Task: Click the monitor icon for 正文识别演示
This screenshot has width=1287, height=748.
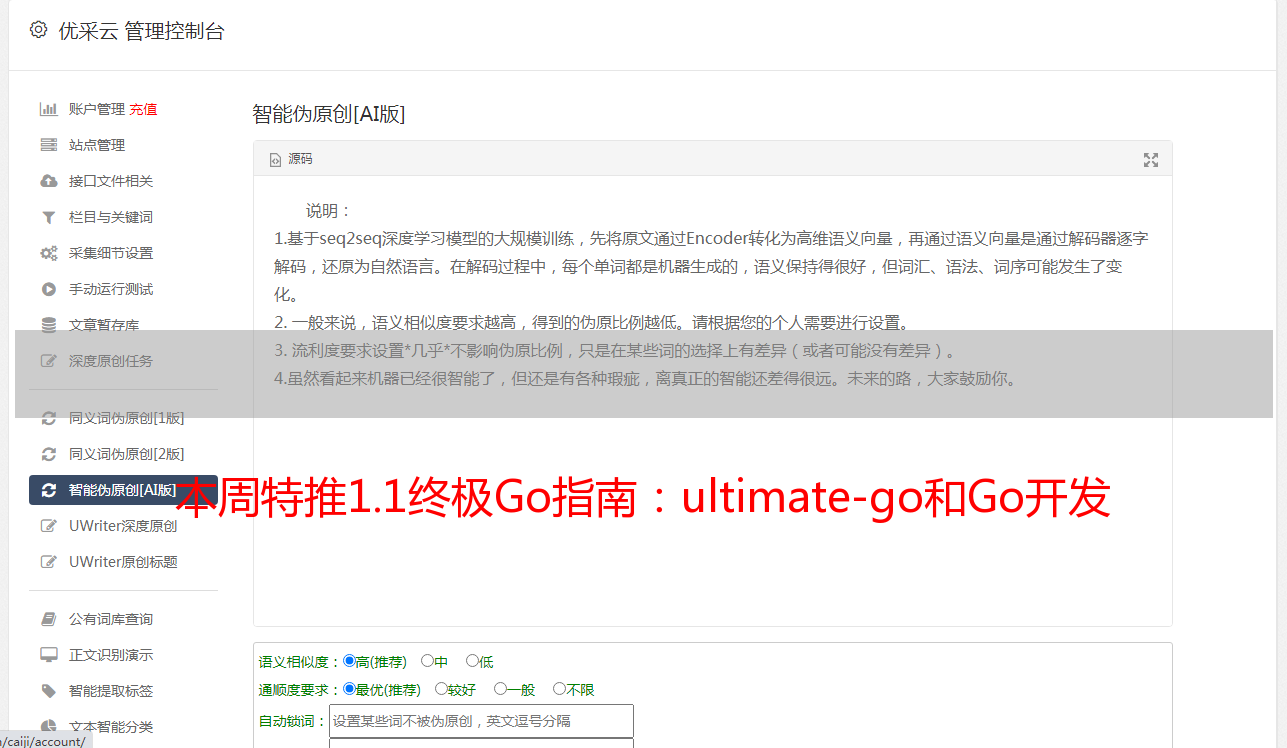Action: pos(48,655)
